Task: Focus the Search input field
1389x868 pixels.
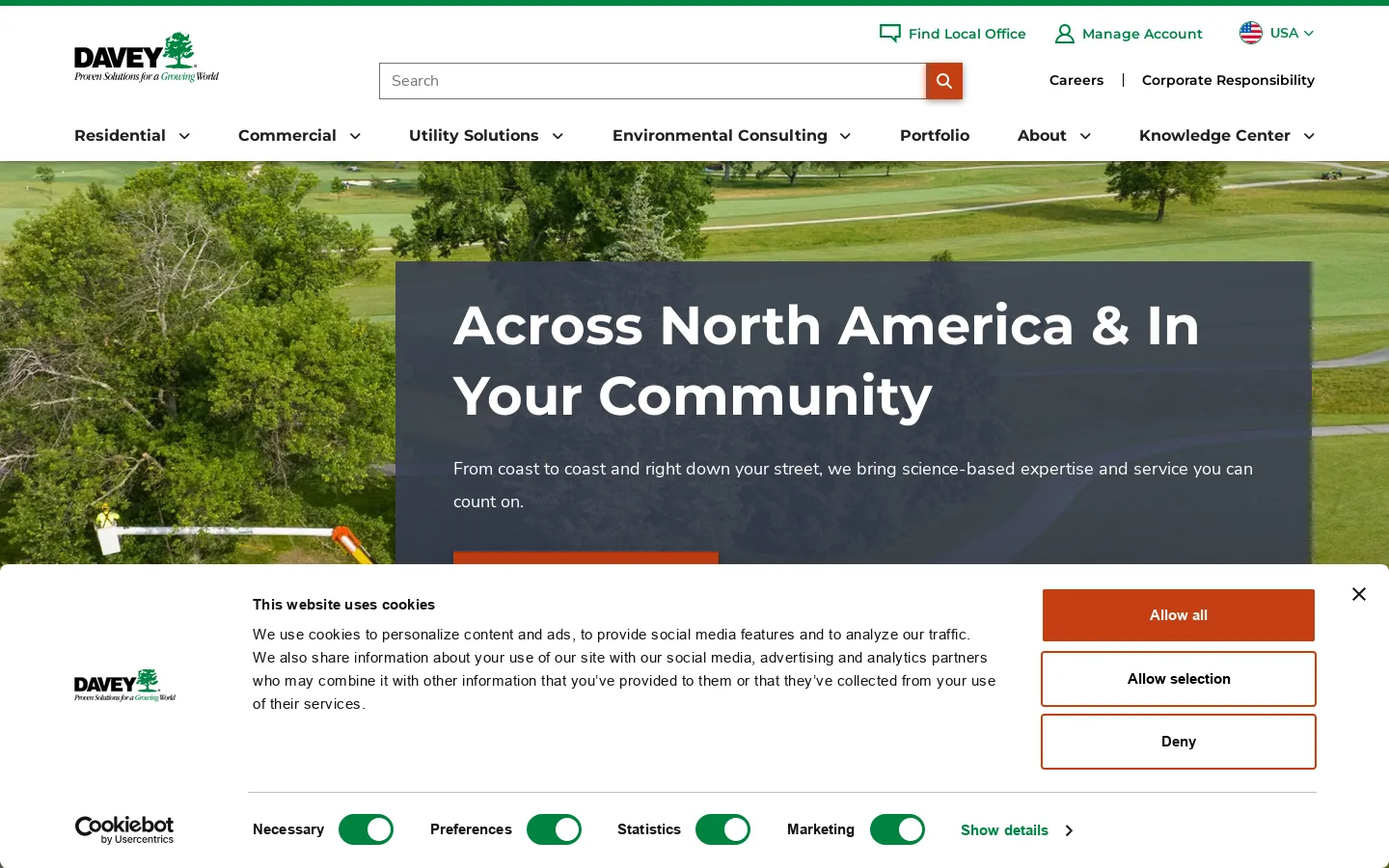Action: click(653, 81)
